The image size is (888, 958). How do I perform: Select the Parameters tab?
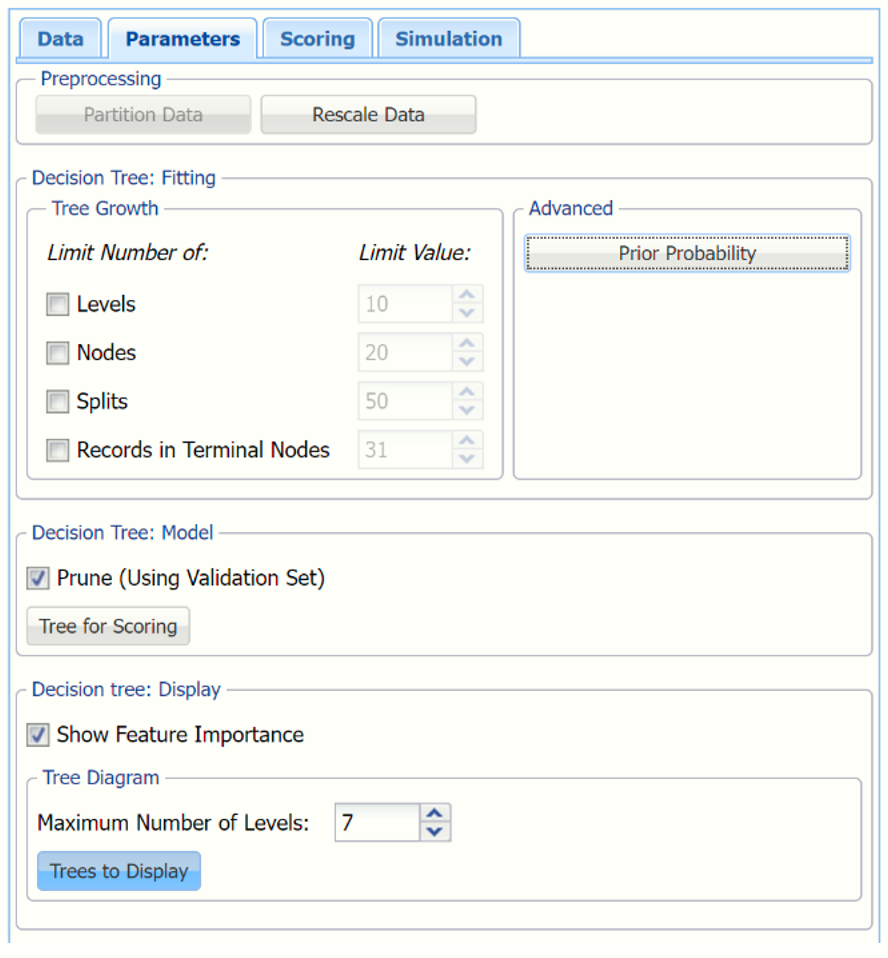pos(182,40)
